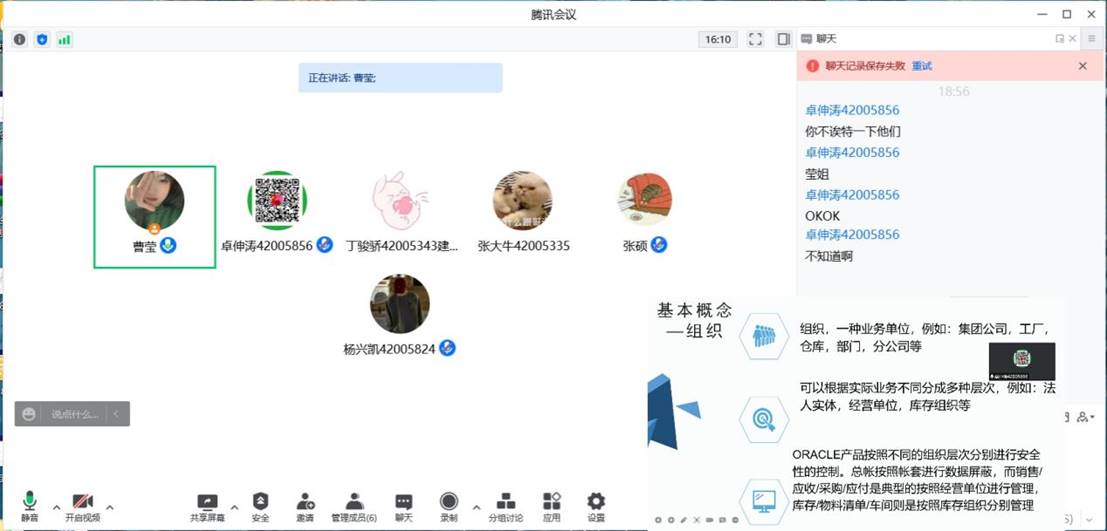
Task: Open the Apps (应用) icon
Action: 551,505
